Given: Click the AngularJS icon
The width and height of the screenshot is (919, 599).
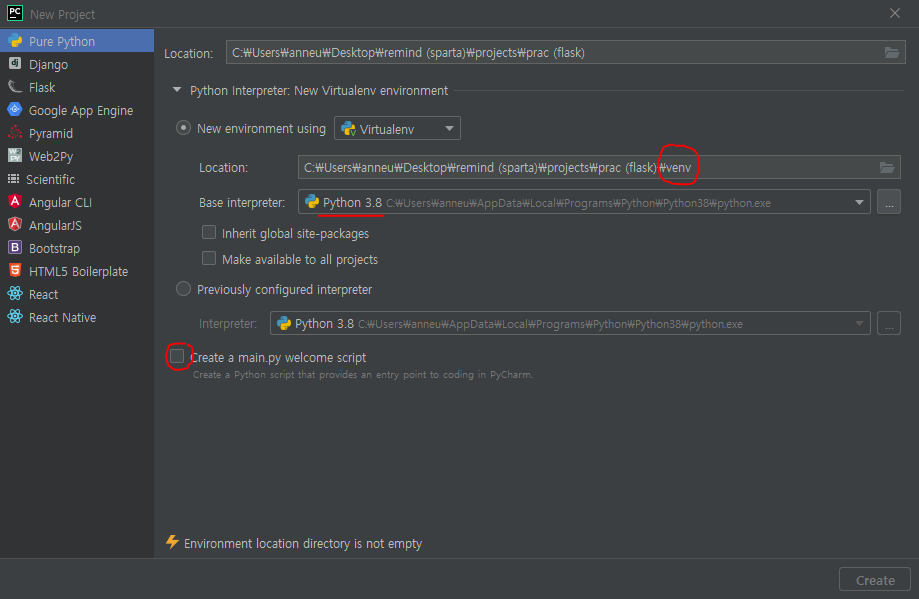Looking at the screenshot, I should (15, 224).
